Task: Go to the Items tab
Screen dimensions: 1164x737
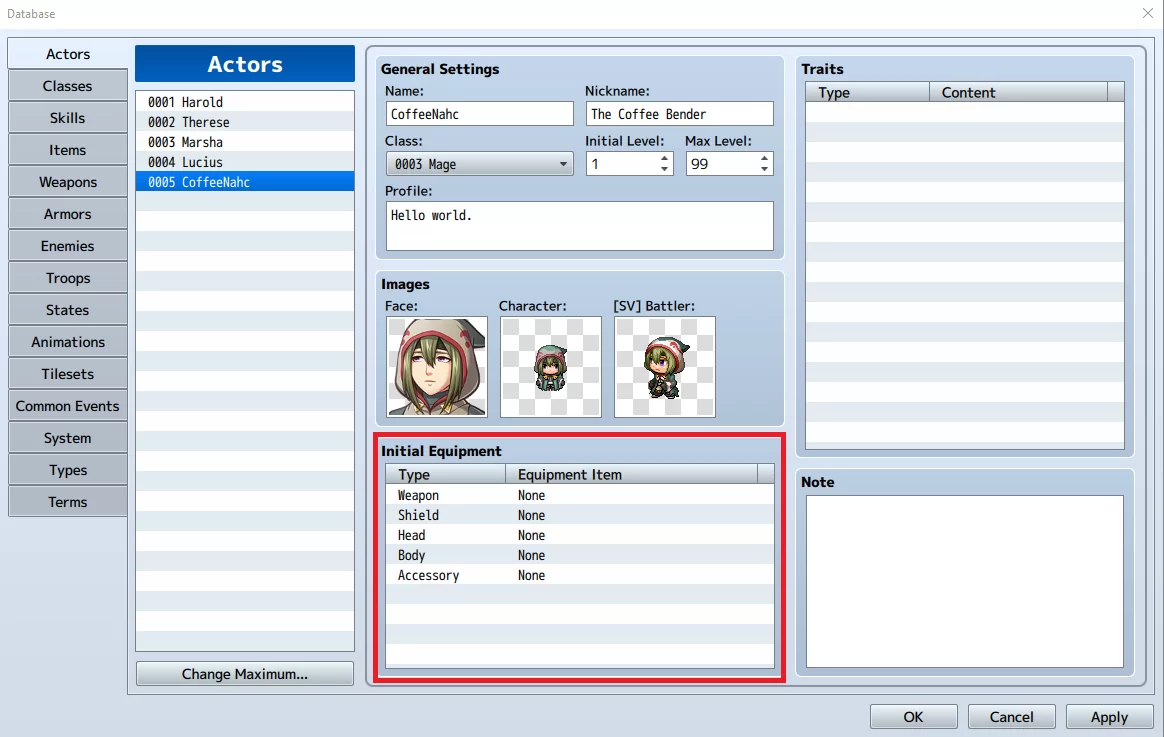Action: tap(68, 150)
